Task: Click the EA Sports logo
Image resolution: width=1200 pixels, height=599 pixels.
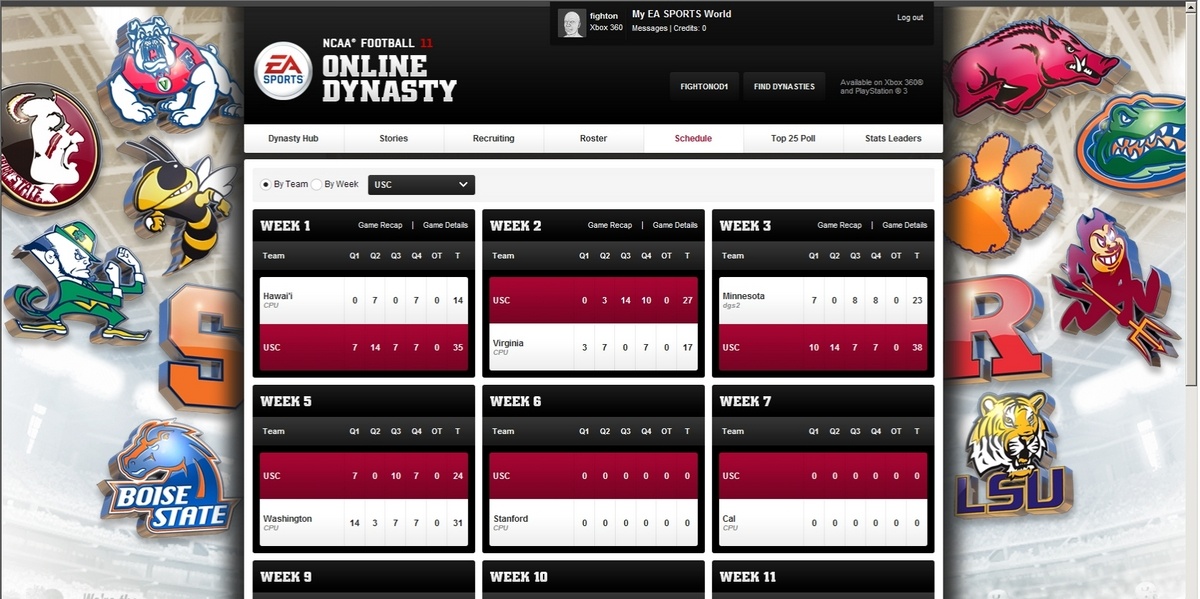Action: tap(283, 71)
